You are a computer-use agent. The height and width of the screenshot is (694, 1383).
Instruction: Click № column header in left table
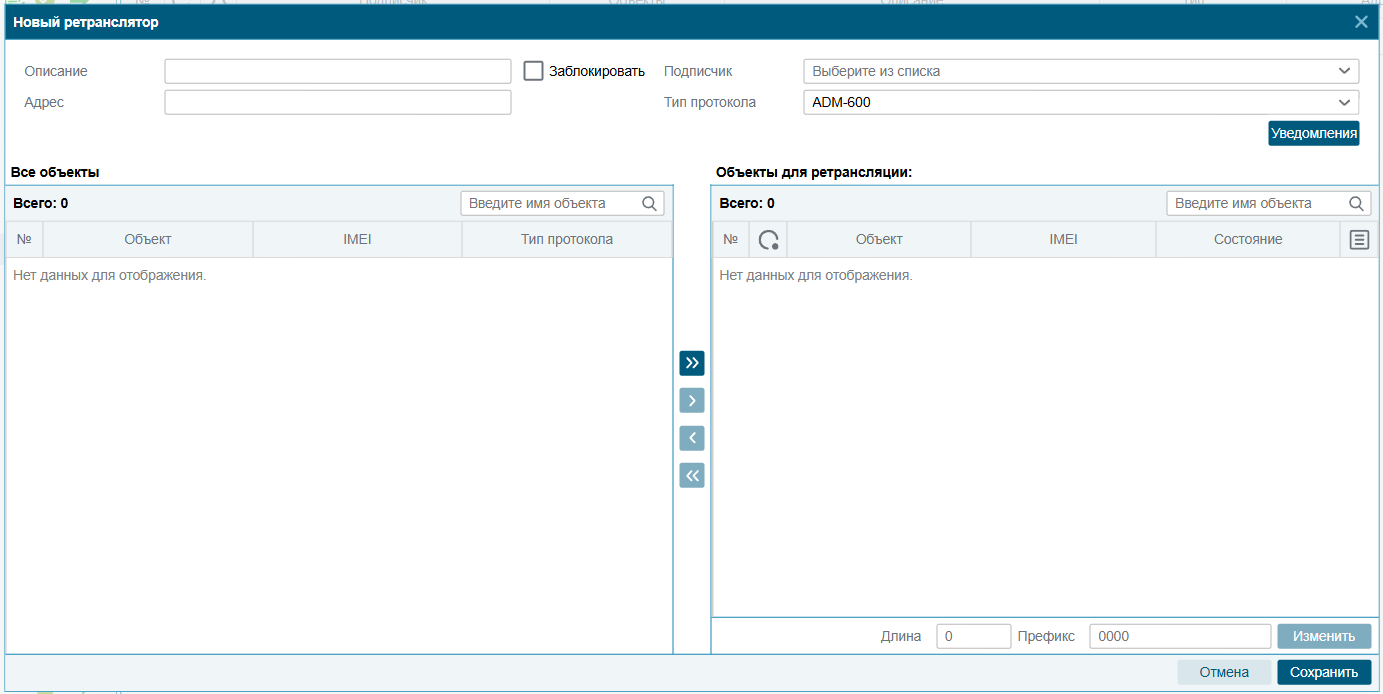tap(24, 239)
